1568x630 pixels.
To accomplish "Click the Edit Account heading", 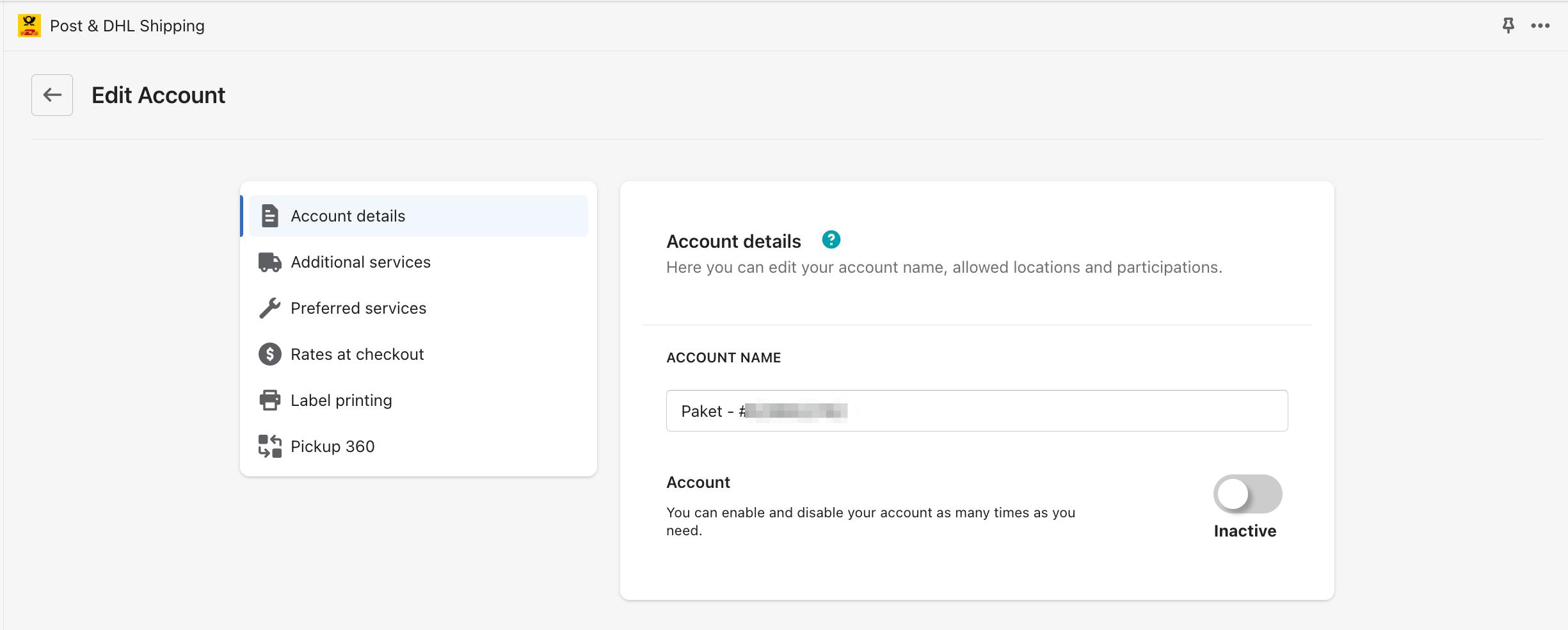I will [159, 95].
